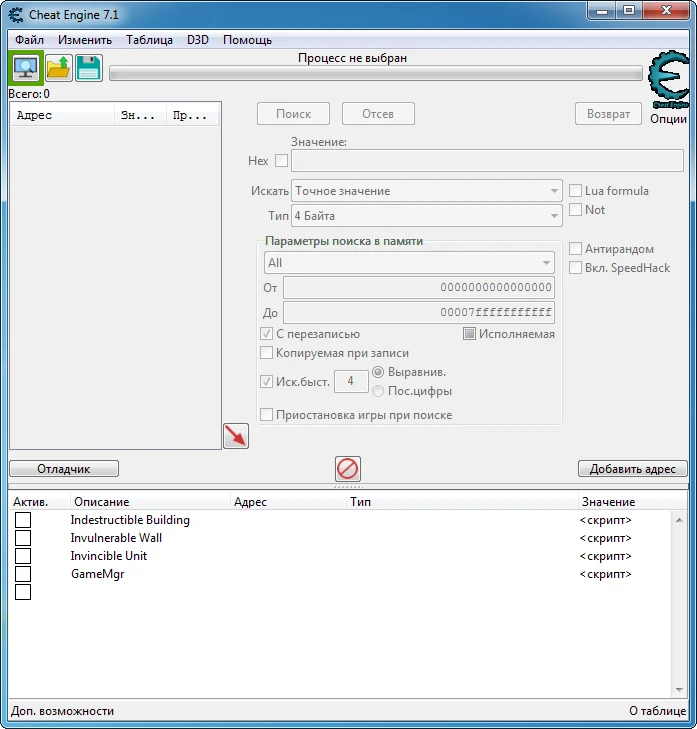Click the До stop address field
The image size is (697, 729).
[x=418, y=312]
